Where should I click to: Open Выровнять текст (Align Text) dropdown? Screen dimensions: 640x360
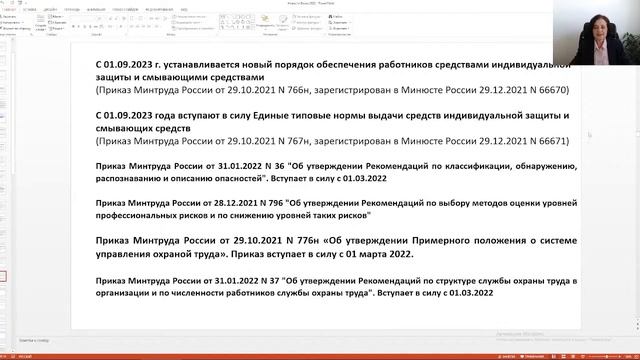point(187,22)
